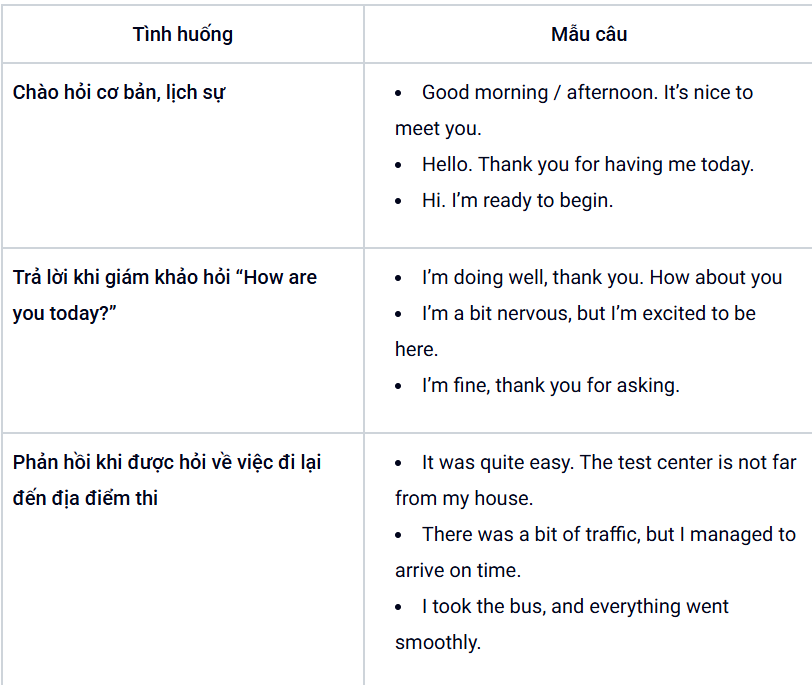Click the bullet before "Hi. I'm ready"
This screenshot has width=812, height=685.
pyautogui.click(x=399, y=200)
